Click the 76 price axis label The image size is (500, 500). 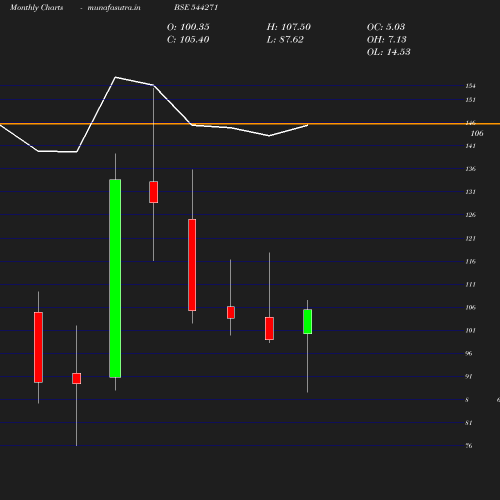[469, 446]
